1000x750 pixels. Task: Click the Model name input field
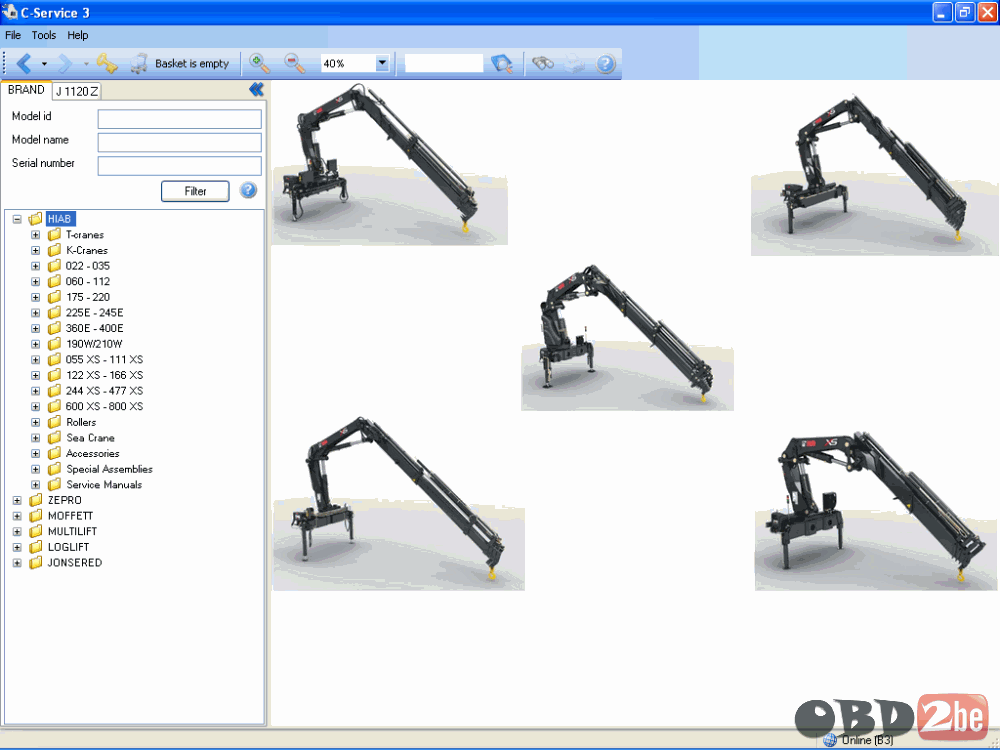tap(179, 142)
